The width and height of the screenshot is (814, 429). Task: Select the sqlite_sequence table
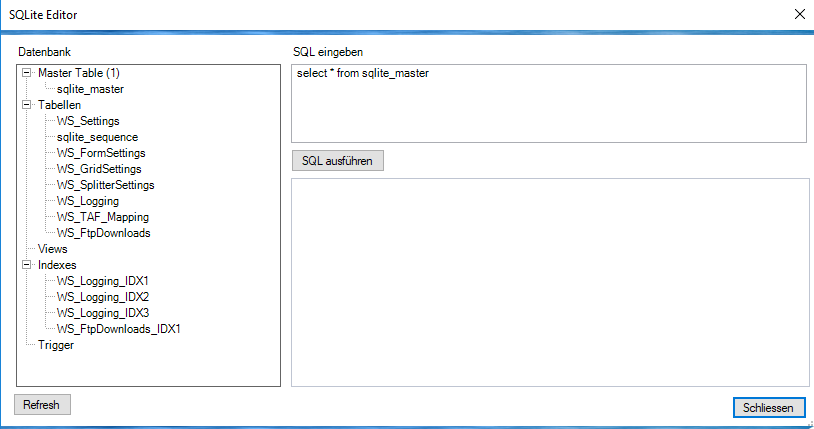(x=97, y=137)
